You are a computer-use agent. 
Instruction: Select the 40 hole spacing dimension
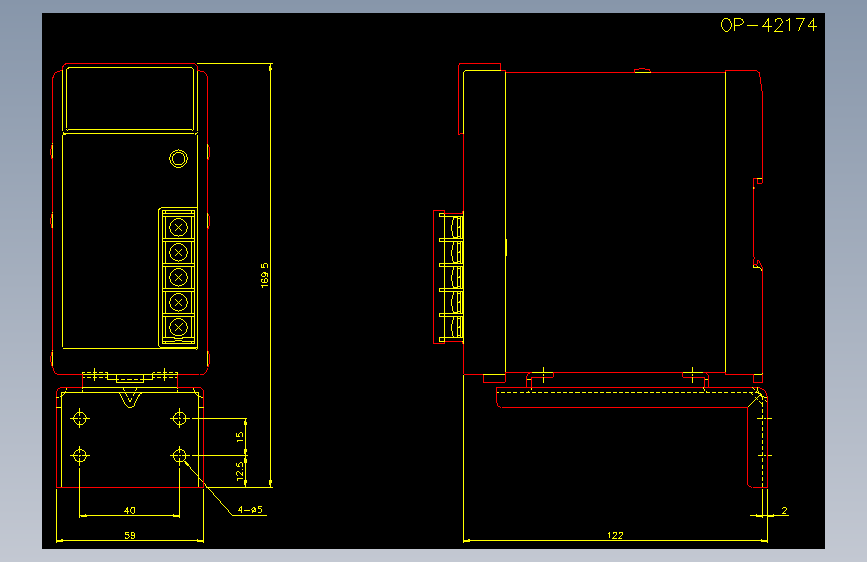(x=129, y=510)
